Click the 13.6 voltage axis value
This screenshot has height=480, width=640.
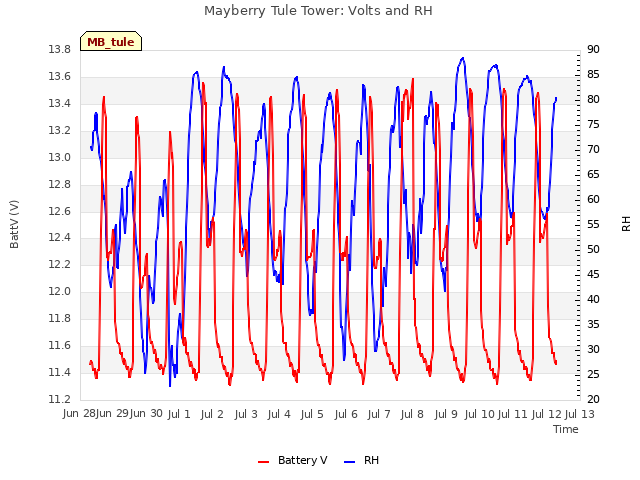coord(60,77)
